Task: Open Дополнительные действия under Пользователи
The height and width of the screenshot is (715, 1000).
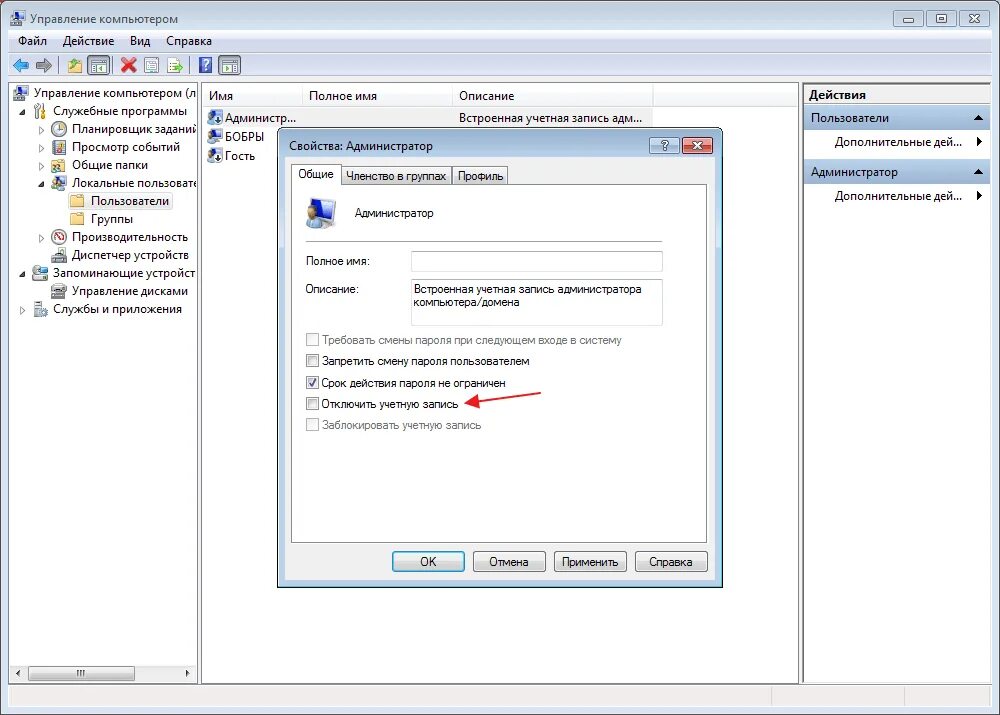Action: click(x=897, y=142)
